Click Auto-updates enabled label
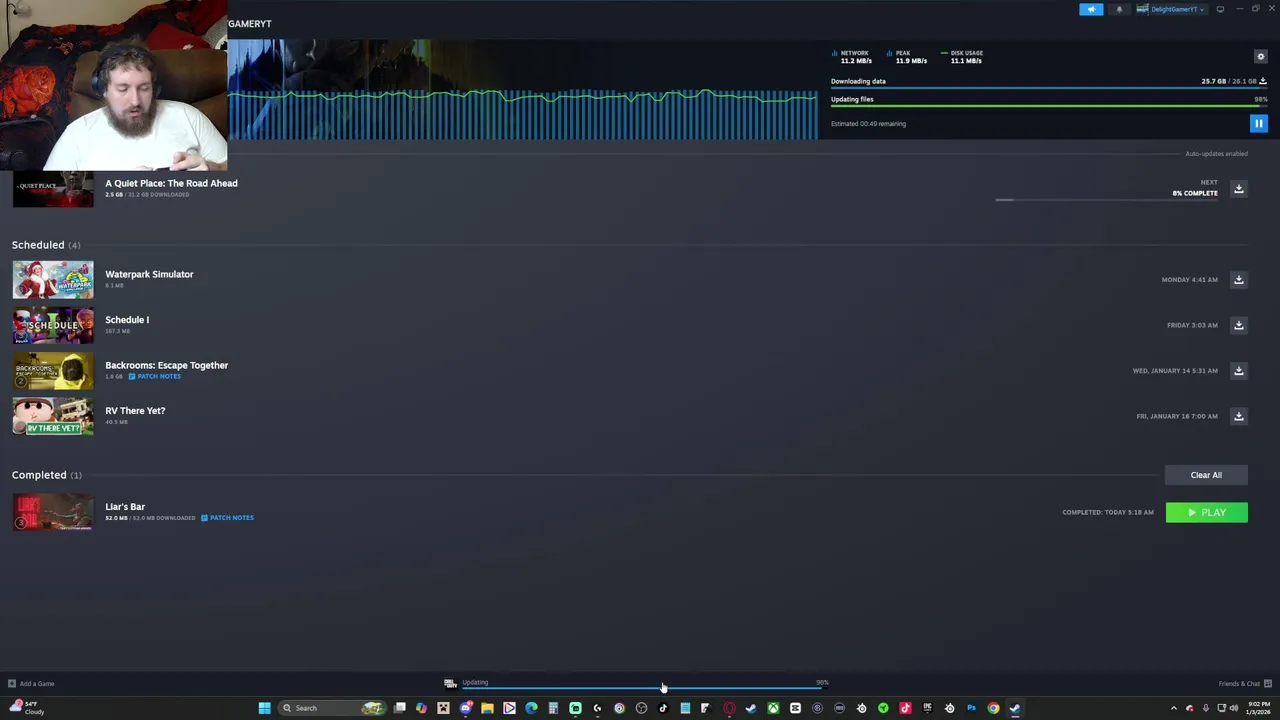The image size is (1280, 720). [1216, 154]
